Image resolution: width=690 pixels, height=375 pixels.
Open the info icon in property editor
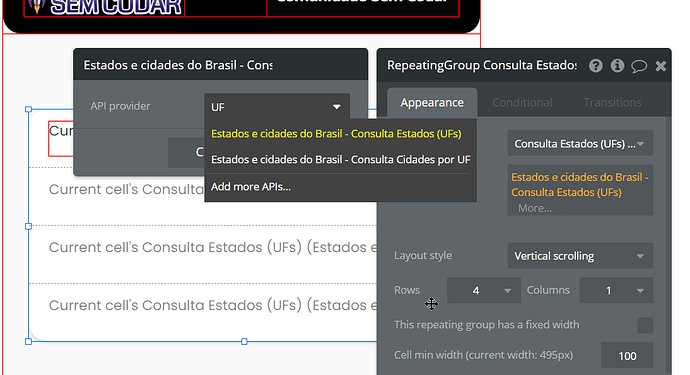point(617,66)
